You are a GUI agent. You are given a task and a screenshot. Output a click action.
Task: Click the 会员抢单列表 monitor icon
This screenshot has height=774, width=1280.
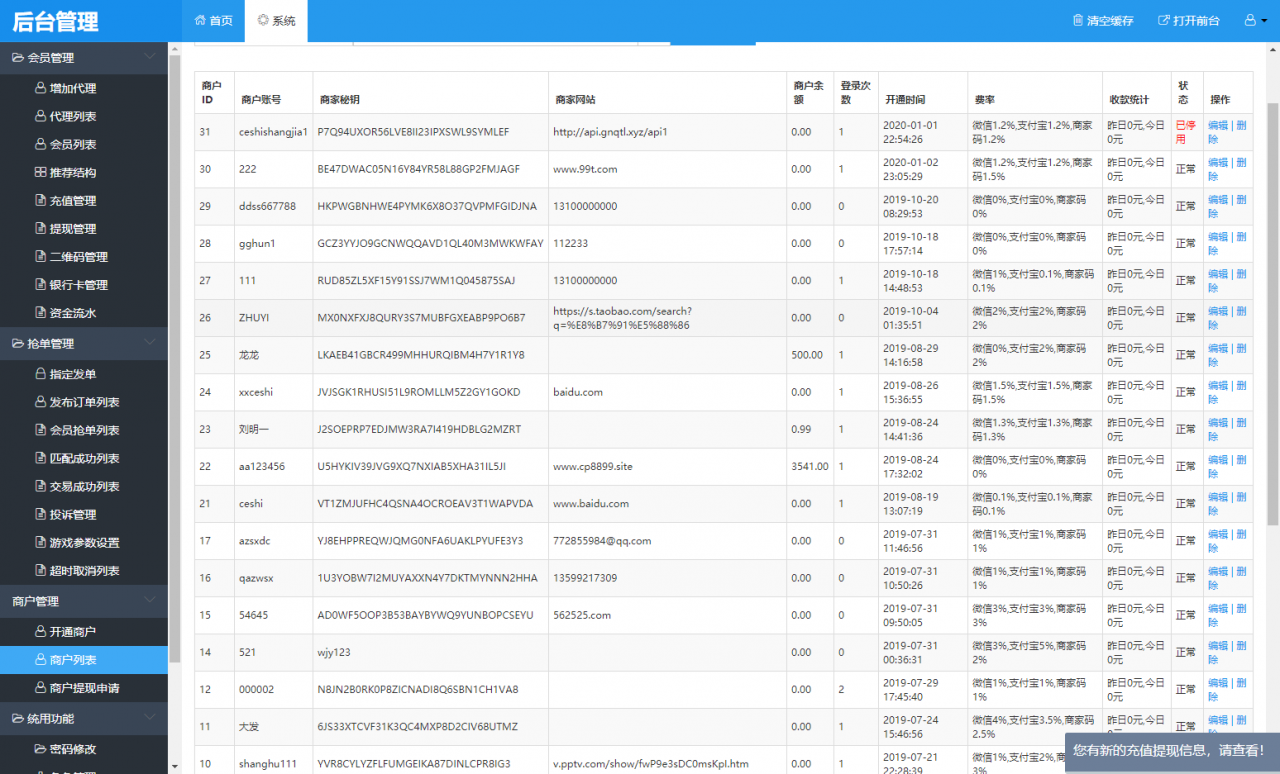40,430
